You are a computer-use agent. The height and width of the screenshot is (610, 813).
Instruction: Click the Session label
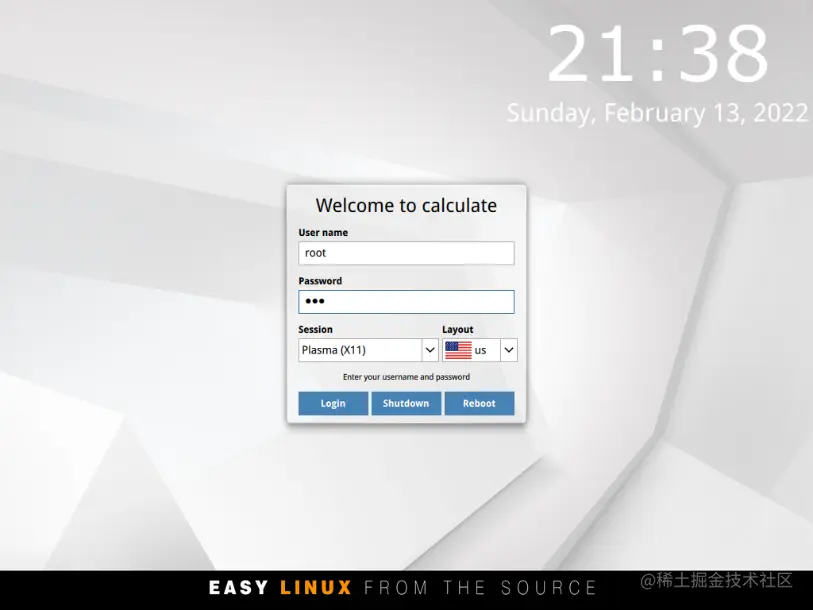[315, 329]
